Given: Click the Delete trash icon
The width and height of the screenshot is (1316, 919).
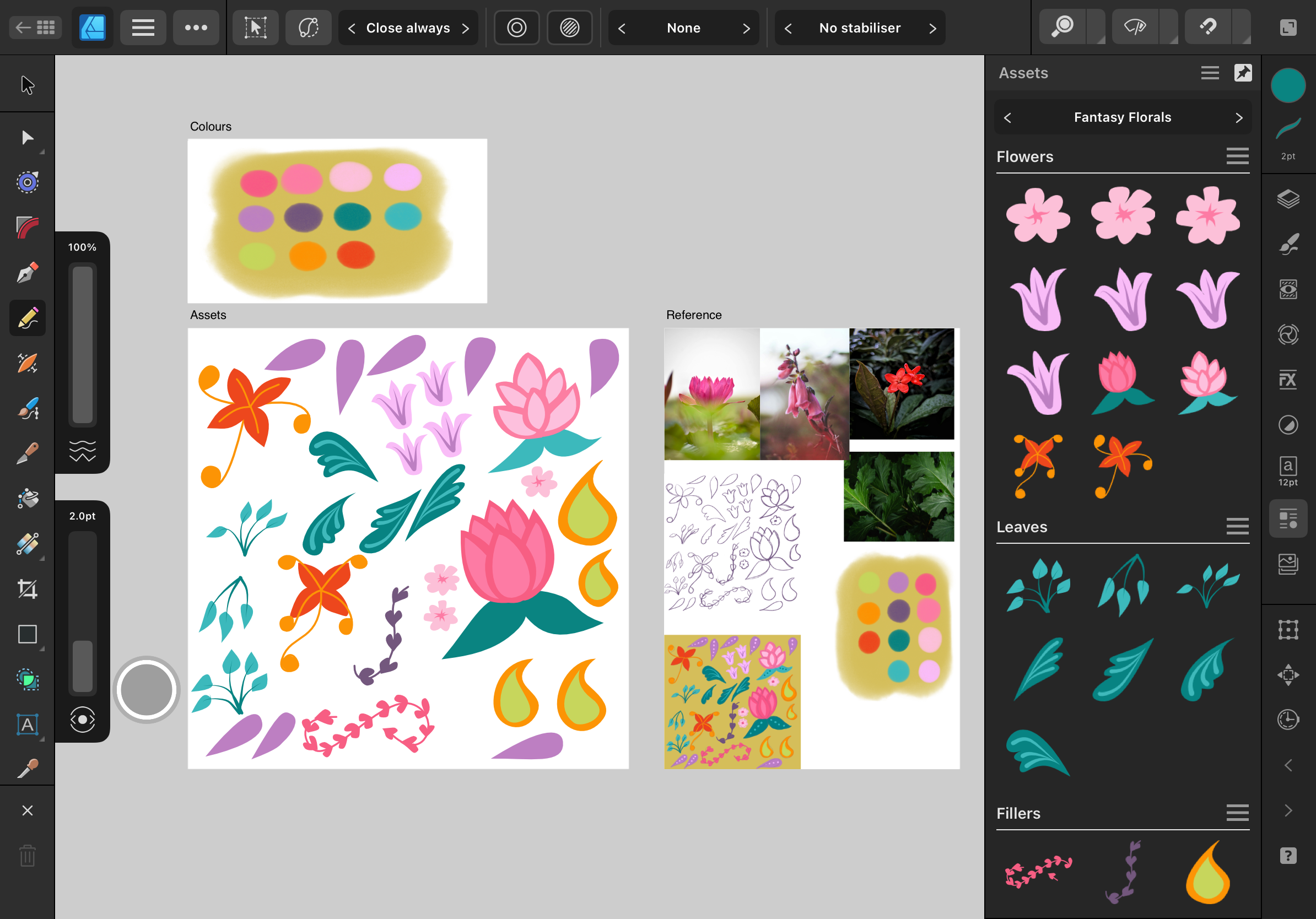Looking at the screenshot, I should click(x=27, y=856).
